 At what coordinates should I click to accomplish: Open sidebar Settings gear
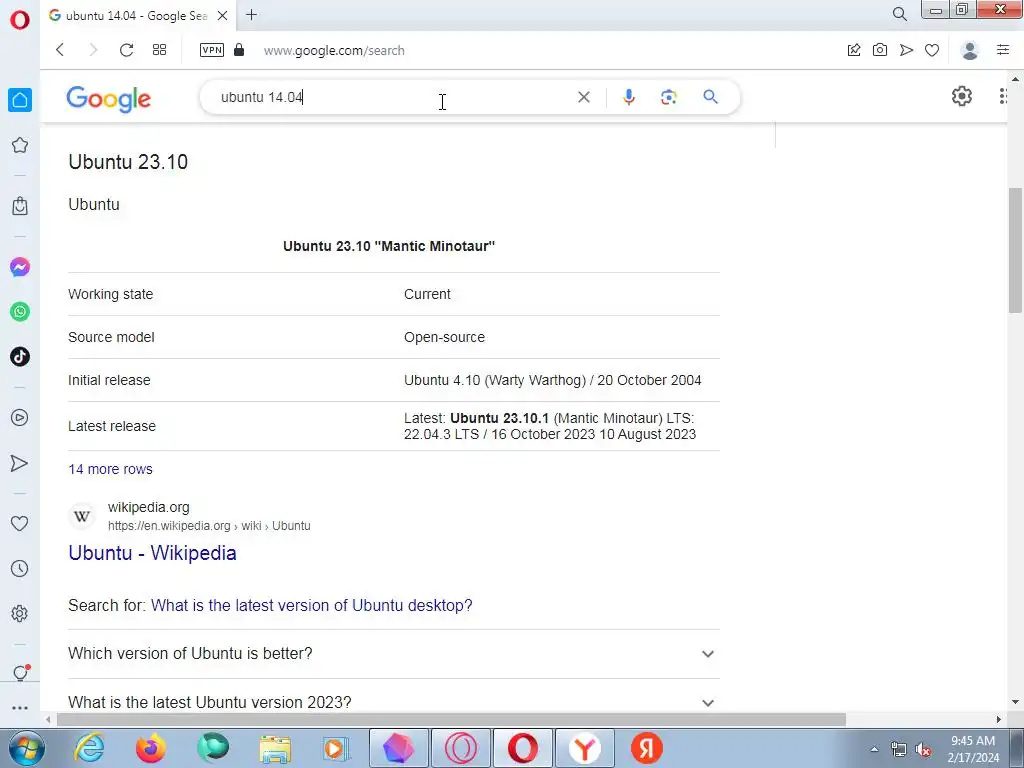20,613
